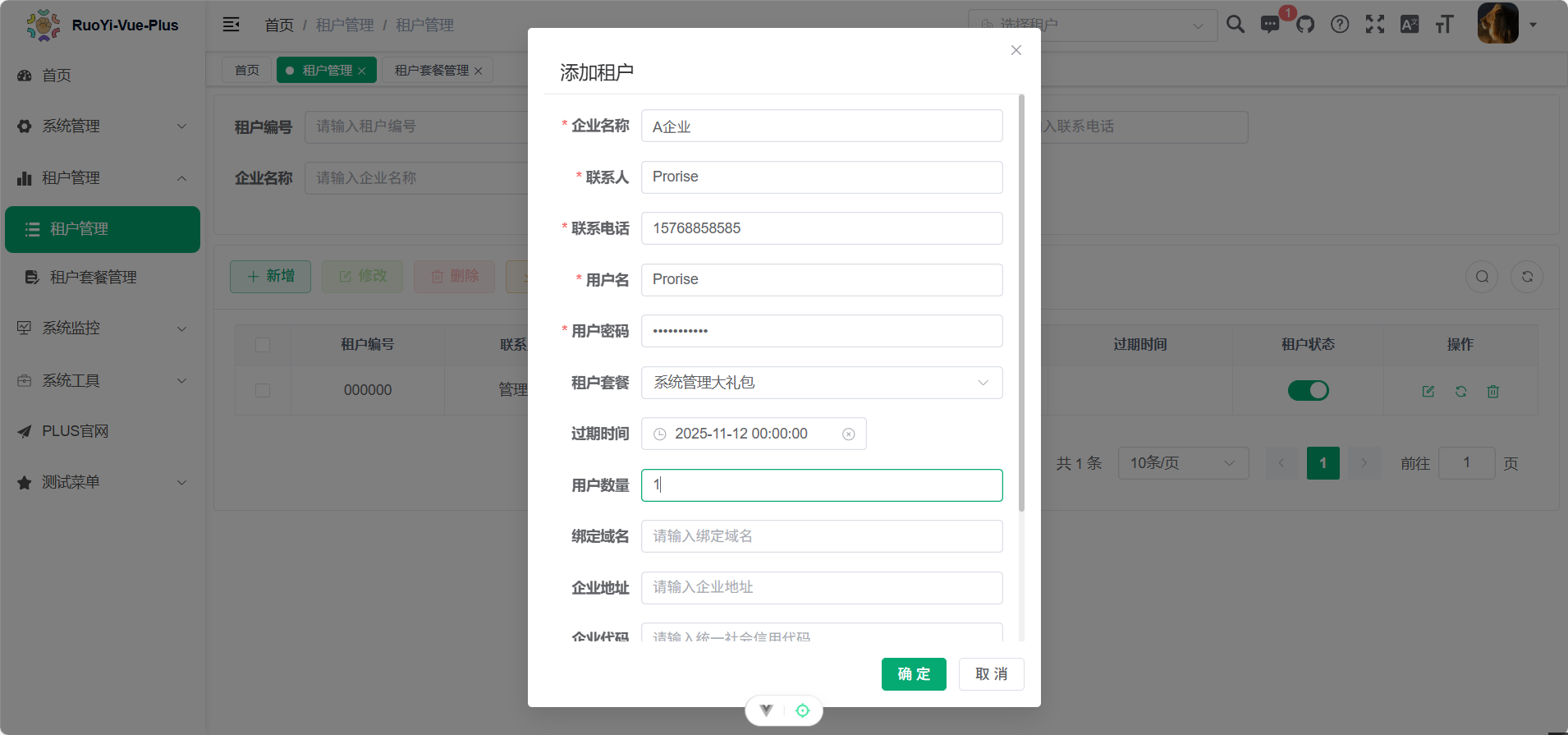Toggle fullscreen mode icon

tap(1375, 25)
